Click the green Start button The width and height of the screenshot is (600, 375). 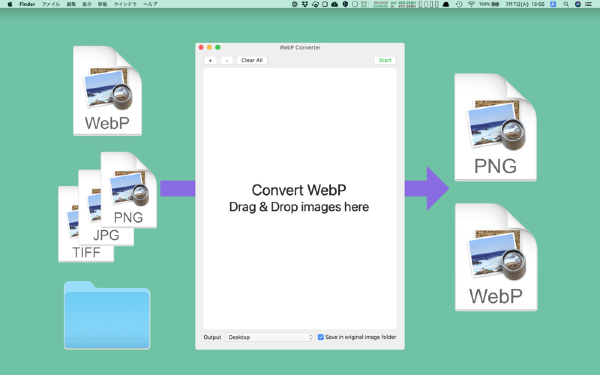(385, 60)
